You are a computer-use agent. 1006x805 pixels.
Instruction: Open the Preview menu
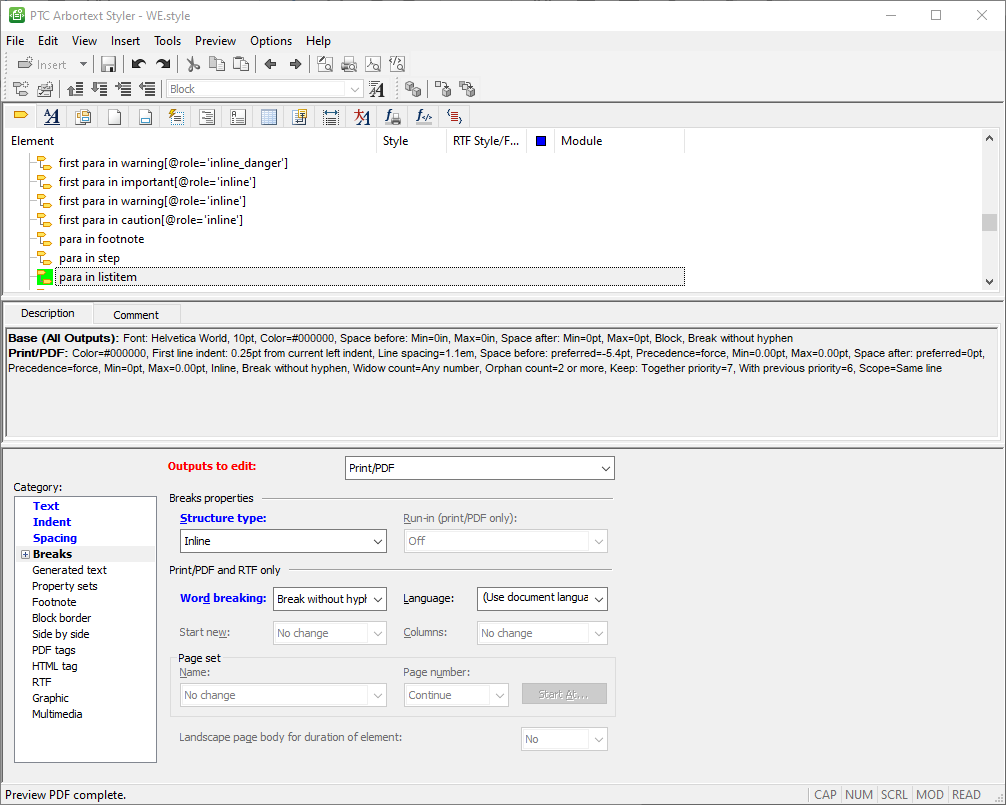tap(215, 41)
